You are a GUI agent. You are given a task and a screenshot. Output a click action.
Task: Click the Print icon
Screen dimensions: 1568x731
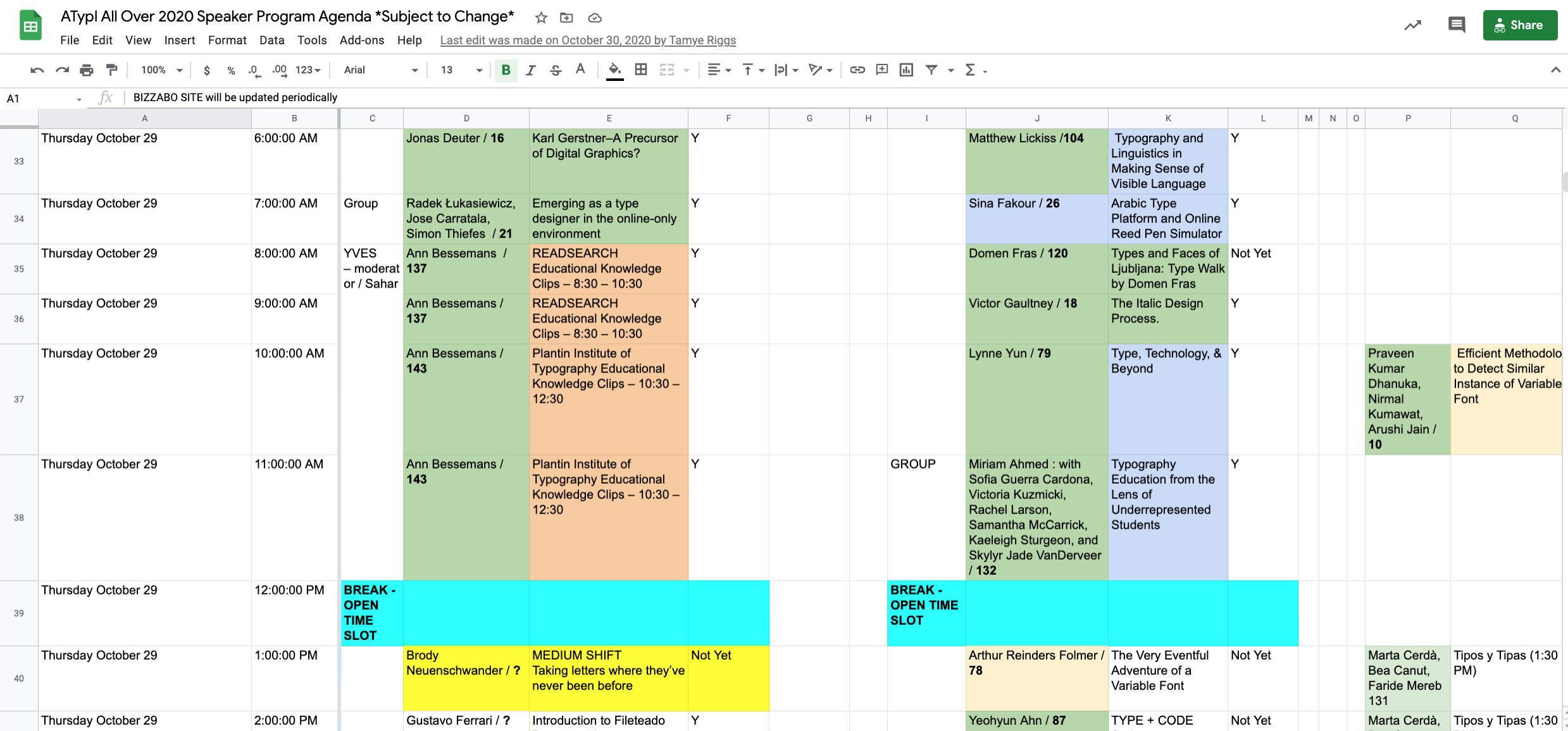click(87, 70)
